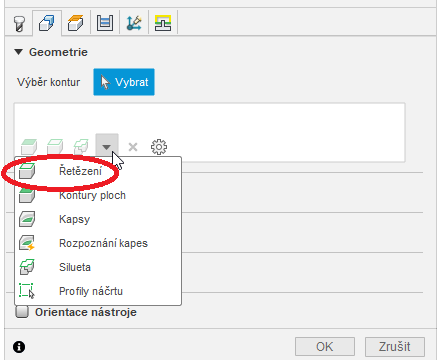Click the contour selection list field
The image size is (437, 360).
click(x=209, y=132)
